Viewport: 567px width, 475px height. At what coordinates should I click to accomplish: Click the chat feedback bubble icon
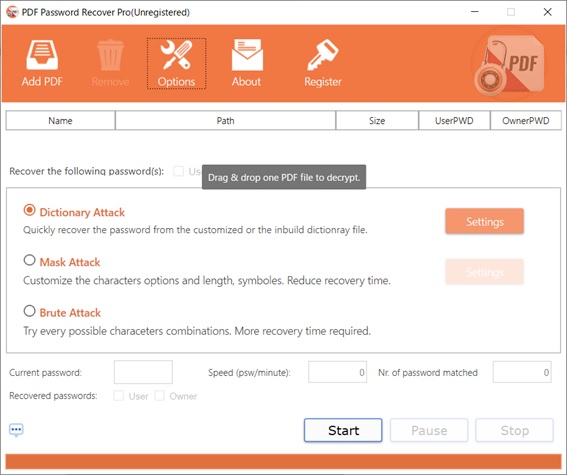coord(16,430)
